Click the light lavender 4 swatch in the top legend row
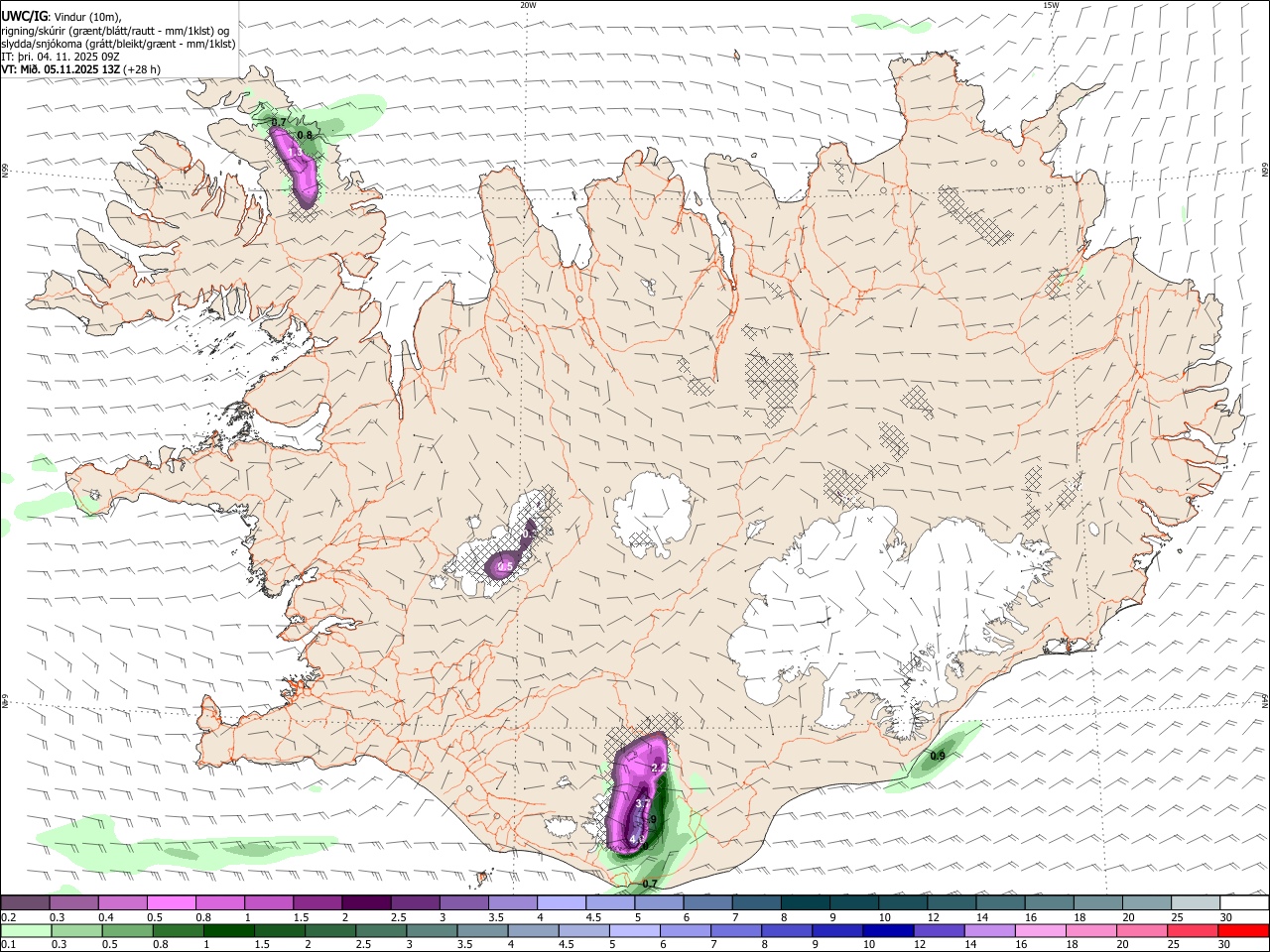Image resolution: width=1270 pixels, height=952 pixels. tap(560, 903)
